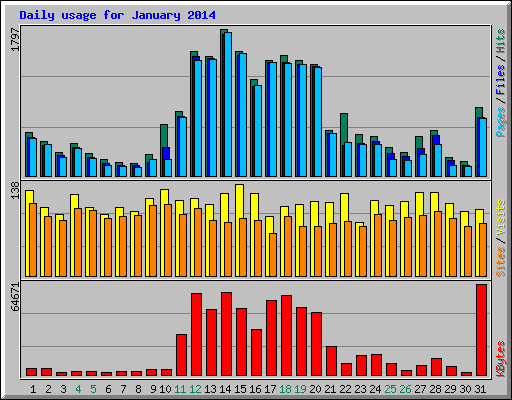512x400 pixels.
Task: Click the red KBytes bar for day 11
Action: 181,355
